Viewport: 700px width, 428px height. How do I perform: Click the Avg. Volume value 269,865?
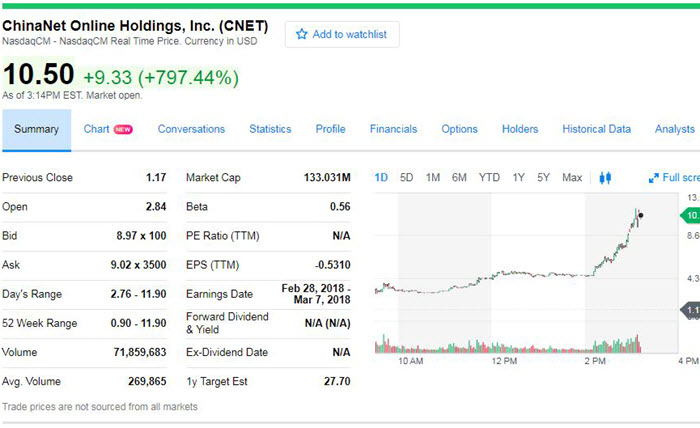click(x=147, y=382)
